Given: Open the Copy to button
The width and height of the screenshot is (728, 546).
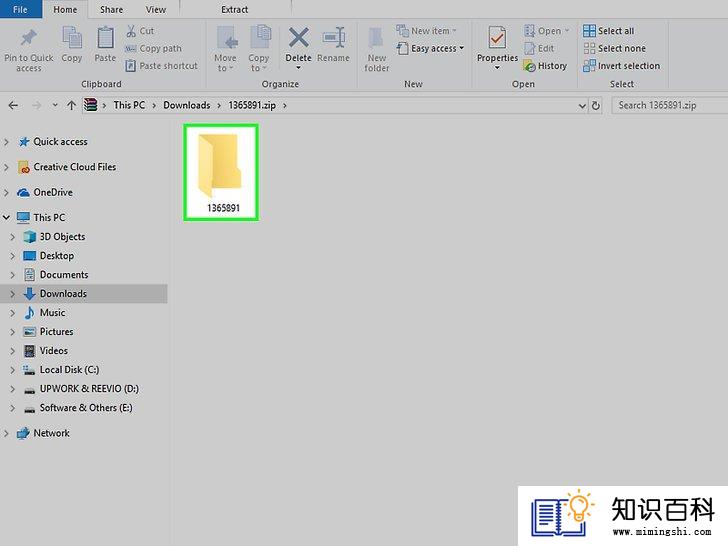Looking at the screenshot, I should tap(259, 49).
